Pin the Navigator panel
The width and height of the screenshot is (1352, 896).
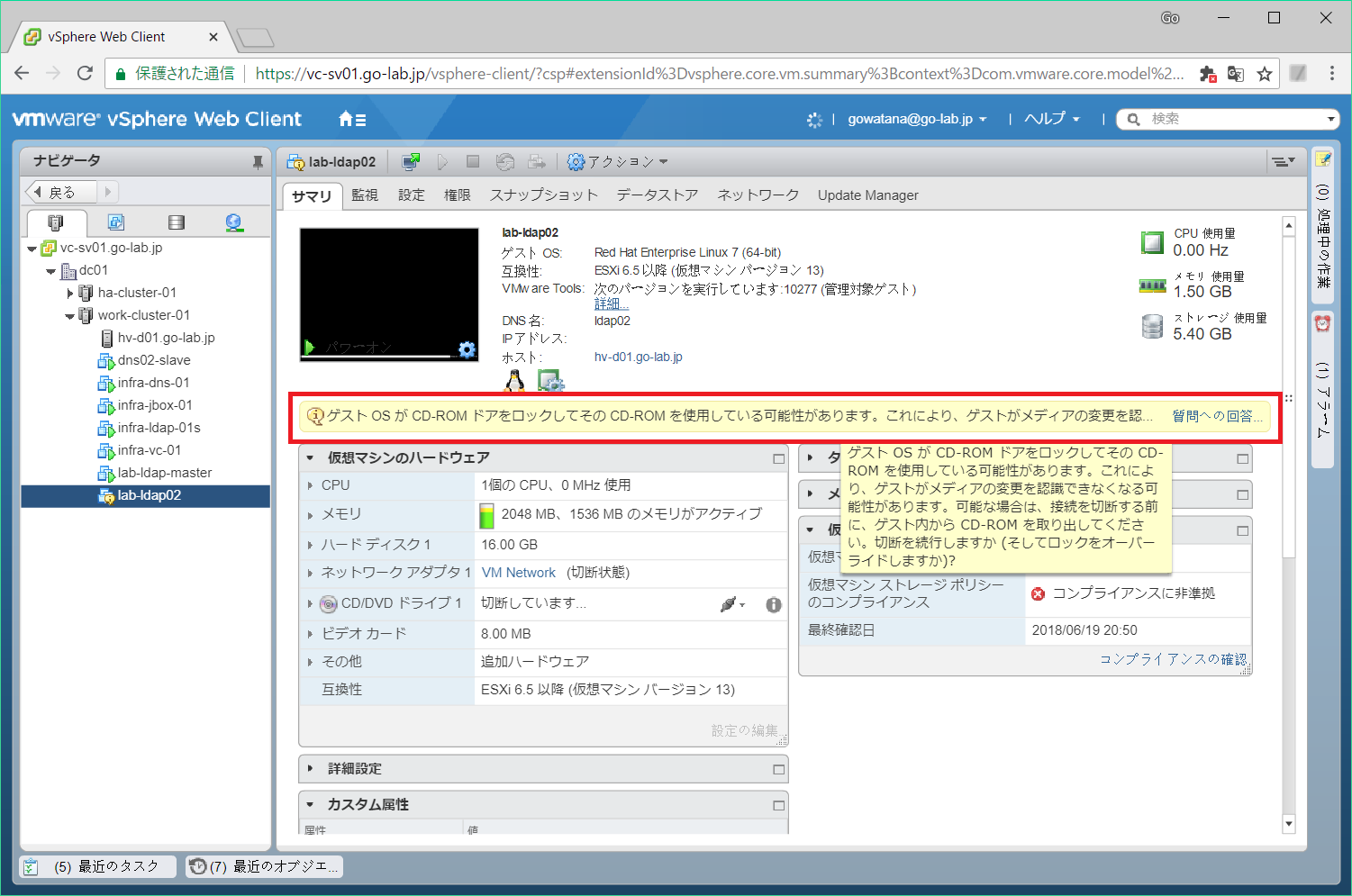pyautogui.click(x=259, y=160)
